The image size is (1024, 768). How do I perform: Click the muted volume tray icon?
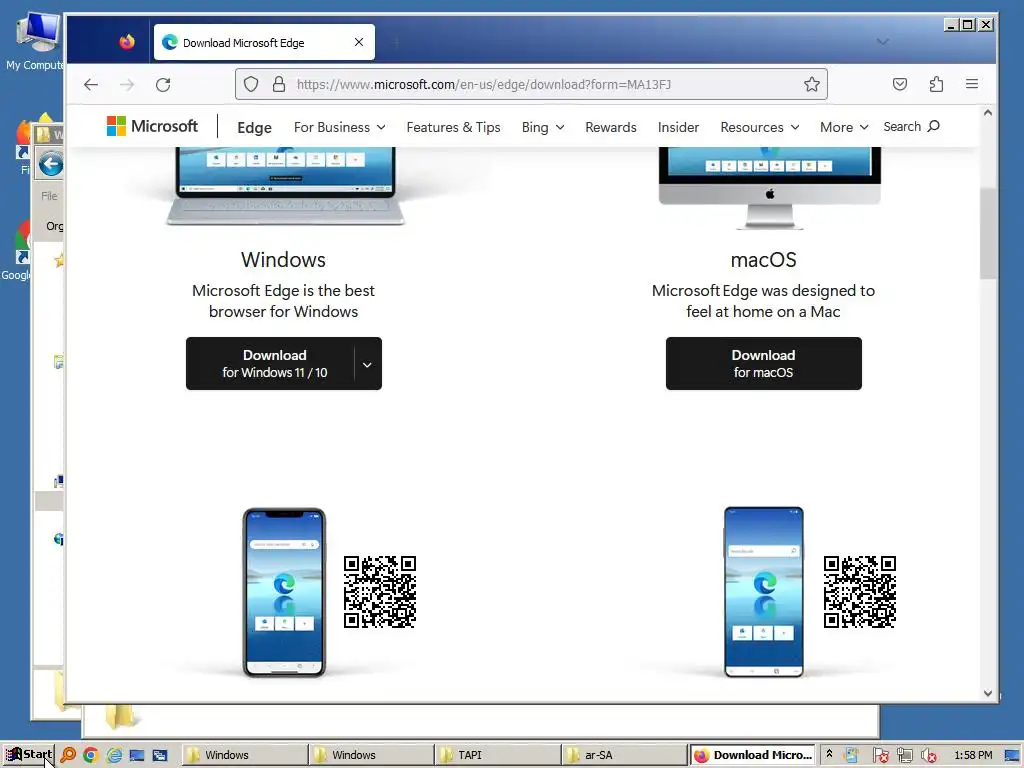pyautogui.click(x=929, y=756)
